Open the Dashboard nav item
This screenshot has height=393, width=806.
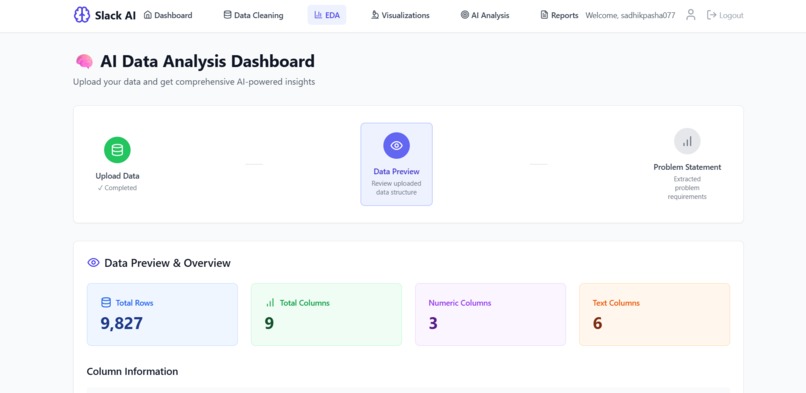(168, 15)
